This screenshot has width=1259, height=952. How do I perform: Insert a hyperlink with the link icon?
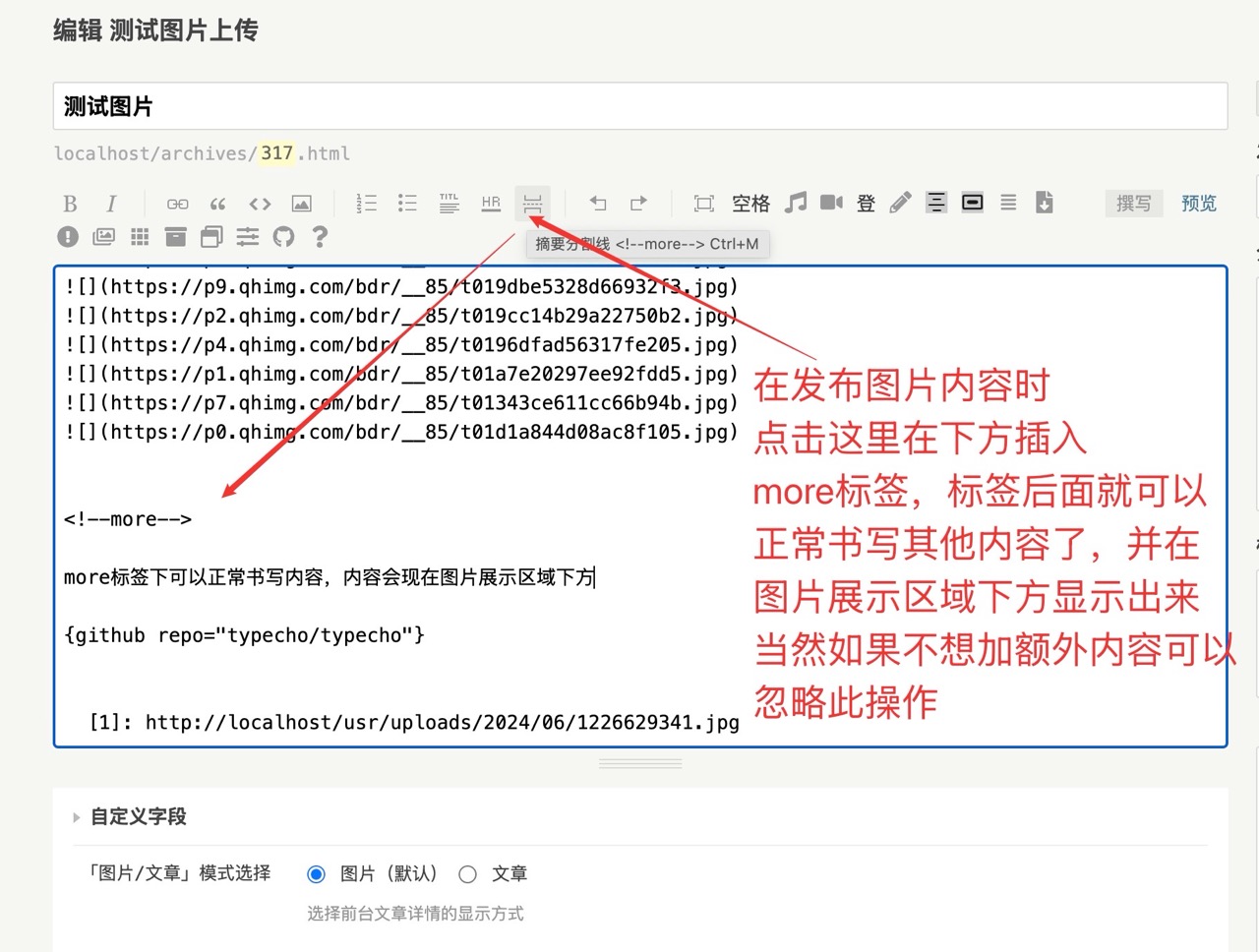point(177,203)
